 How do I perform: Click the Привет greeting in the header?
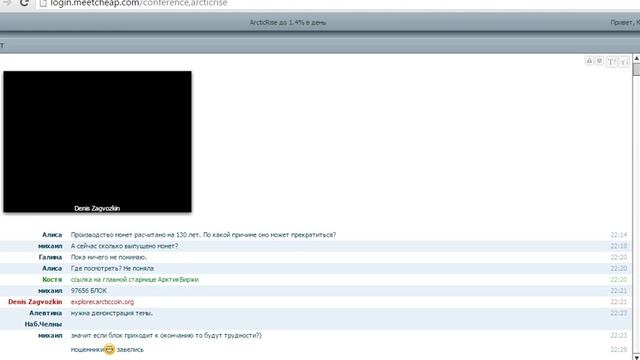625,22
